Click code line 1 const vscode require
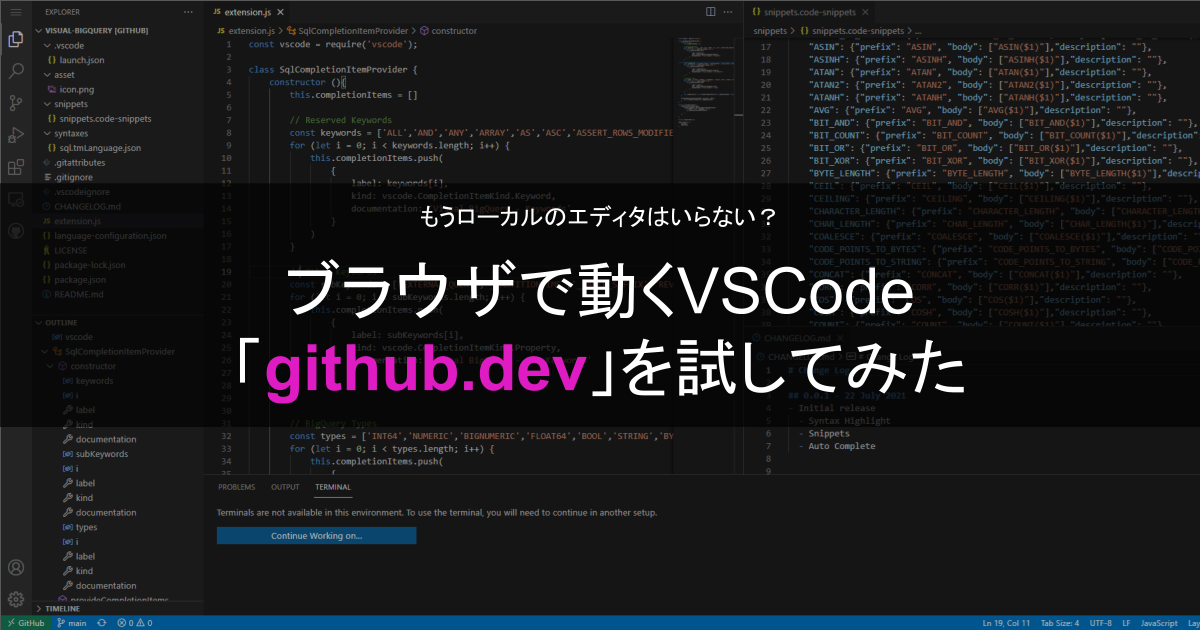The width and height of the screenshot is (1200, 630). tap(332, 45)
